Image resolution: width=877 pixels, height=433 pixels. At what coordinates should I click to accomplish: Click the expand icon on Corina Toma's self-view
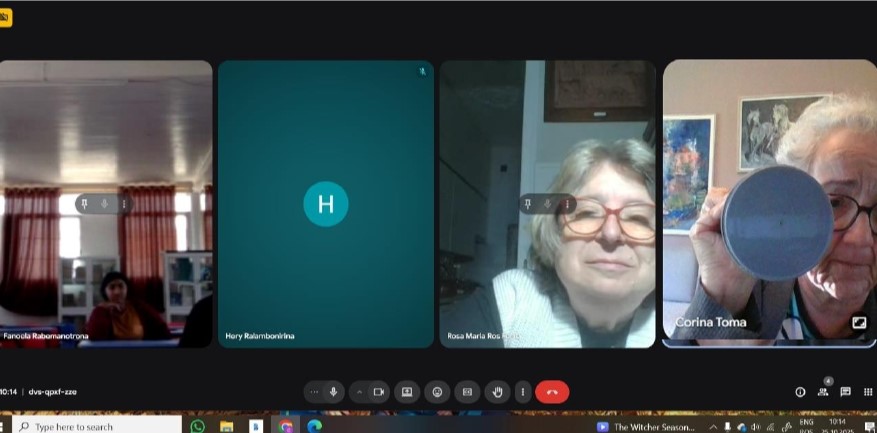tap(858, 323)
